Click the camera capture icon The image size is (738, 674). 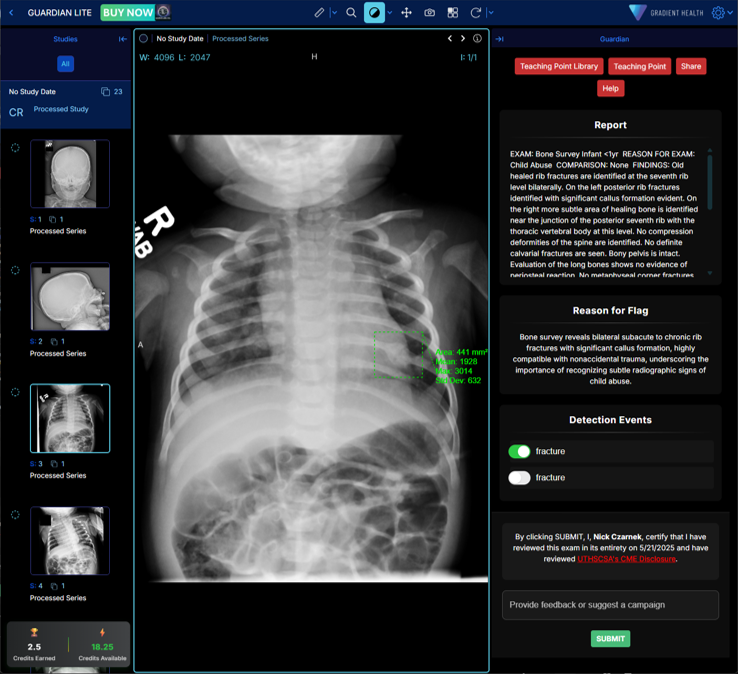click(x=429, y=13)
